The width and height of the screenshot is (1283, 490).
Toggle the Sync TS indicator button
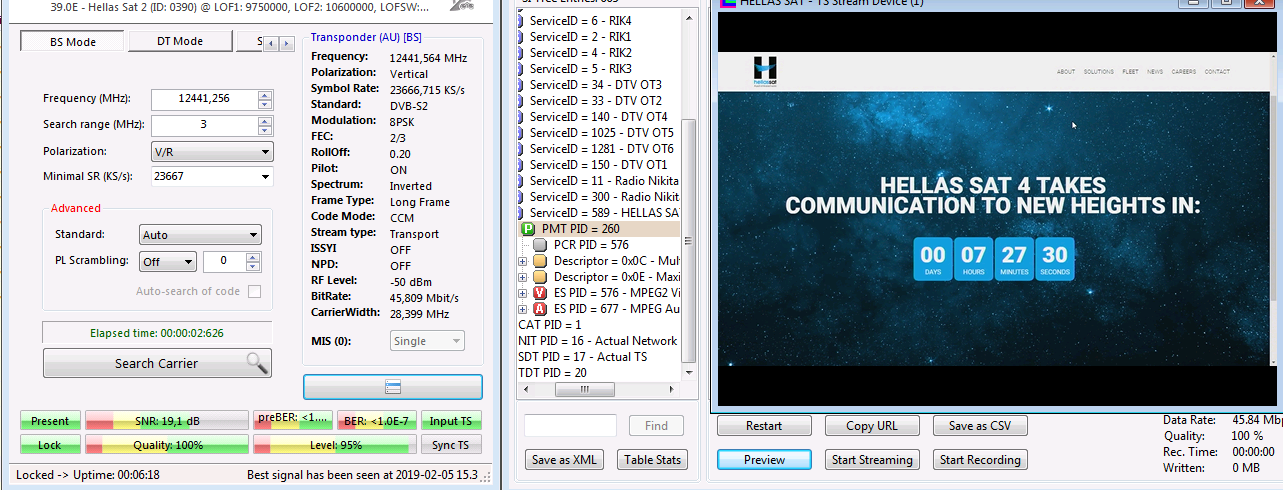[x=451, y=445]
